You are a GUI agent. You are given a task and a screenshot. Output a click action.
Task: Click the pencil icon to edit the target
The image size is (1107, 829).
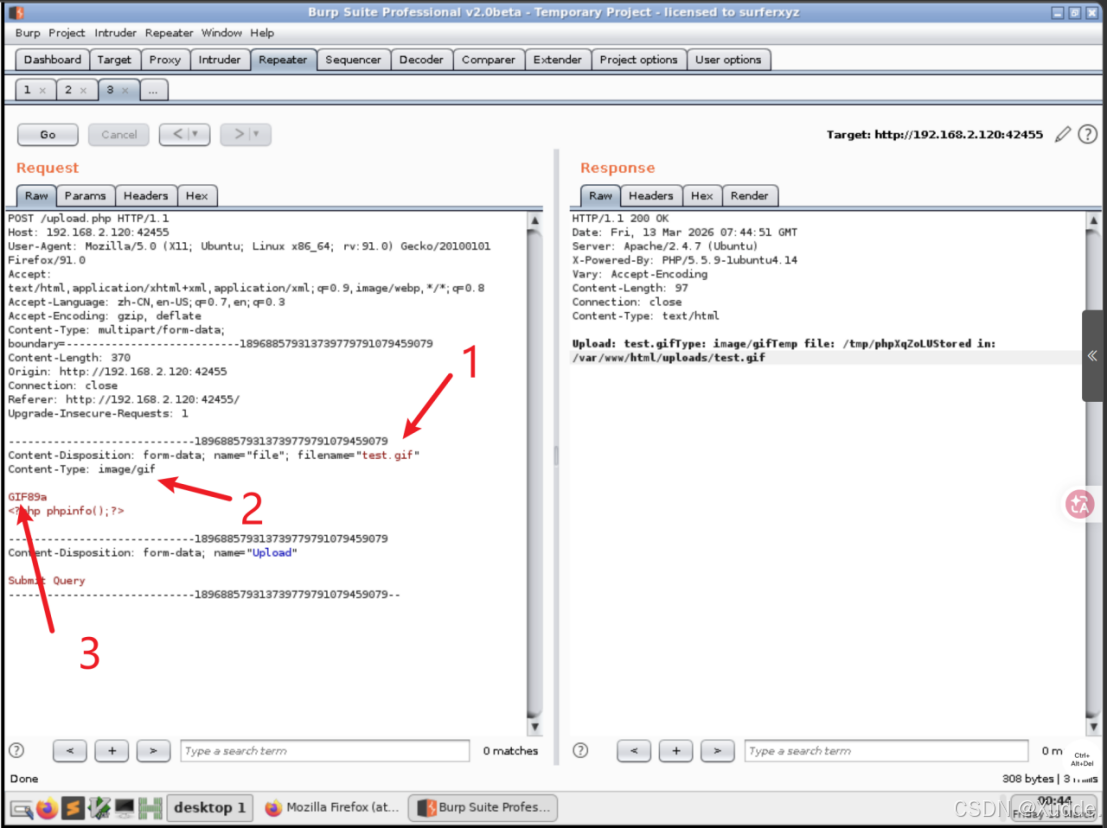[1063, 134]
